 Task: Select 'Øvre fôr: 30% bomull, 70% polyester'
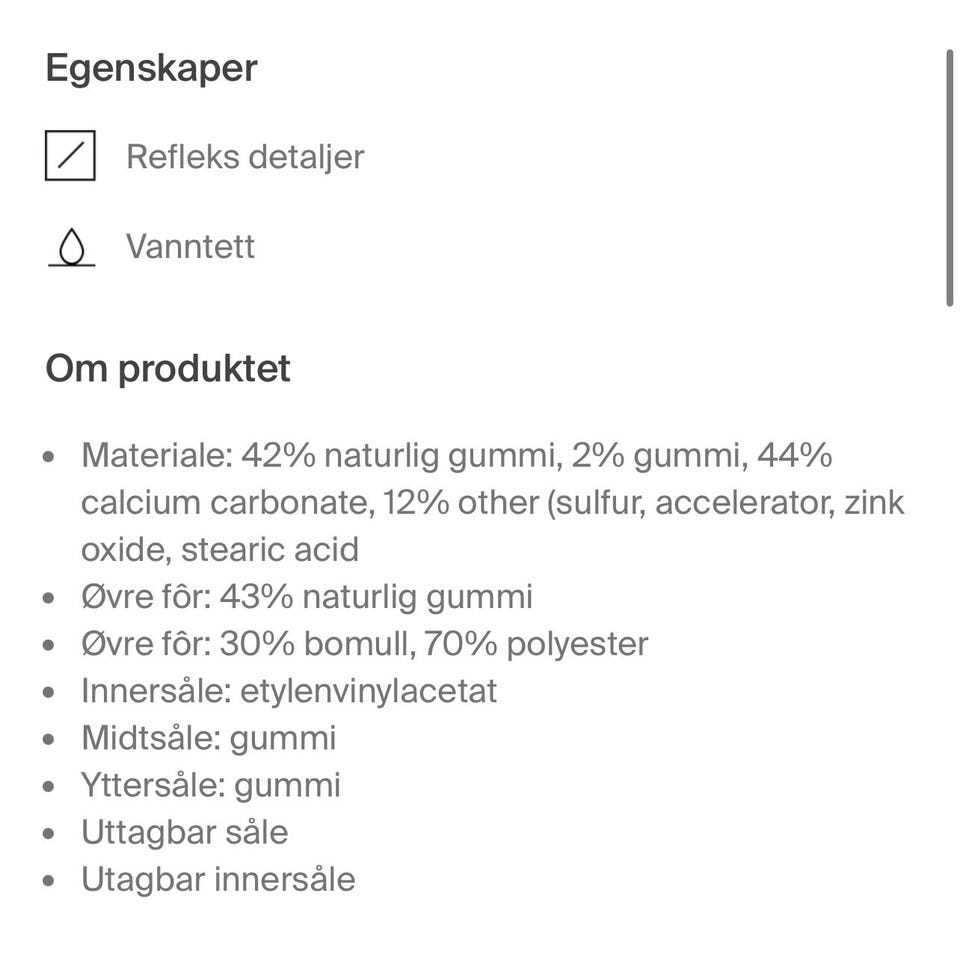coord(364,644)
